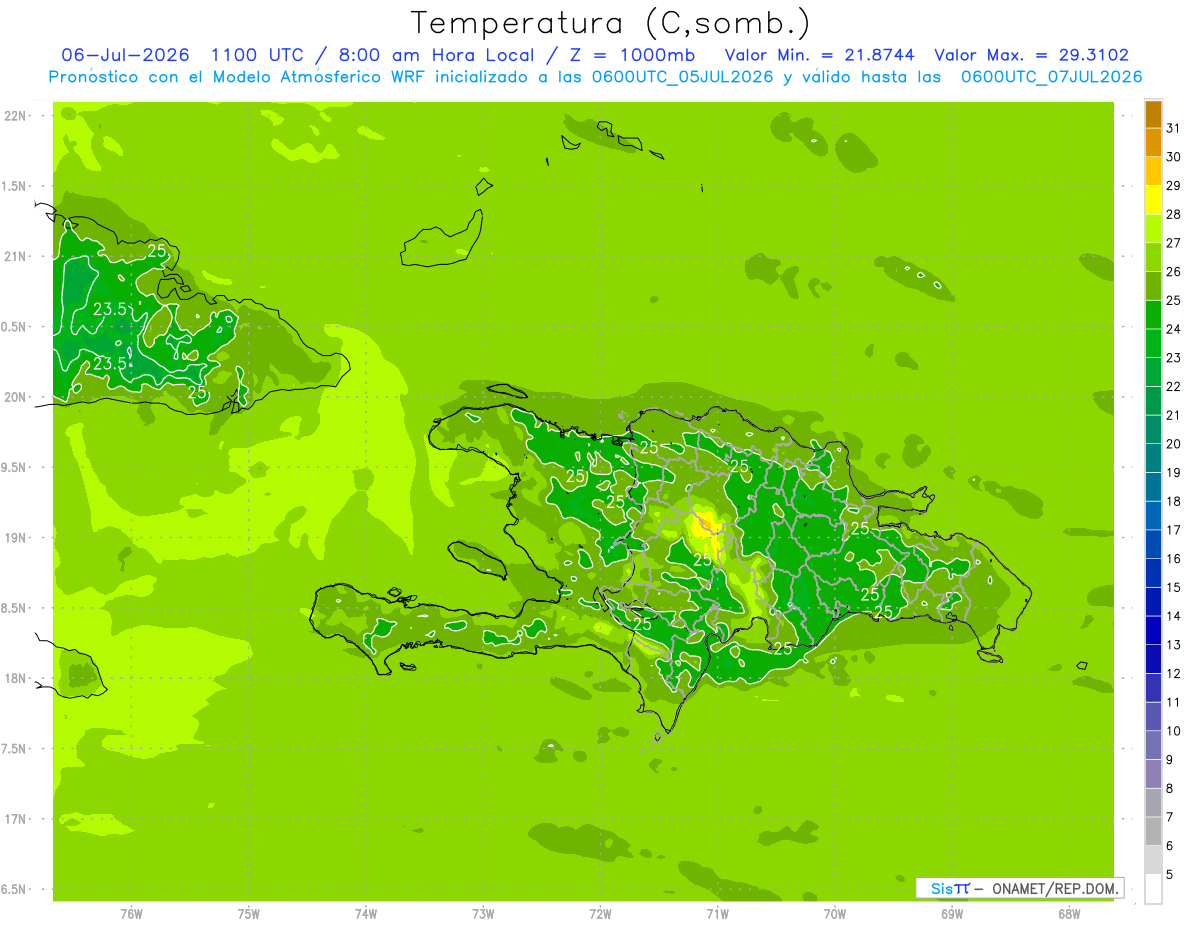Click the yellow 28 degree legend swatch
The image size is (1200, 927).
(1153, 200)
